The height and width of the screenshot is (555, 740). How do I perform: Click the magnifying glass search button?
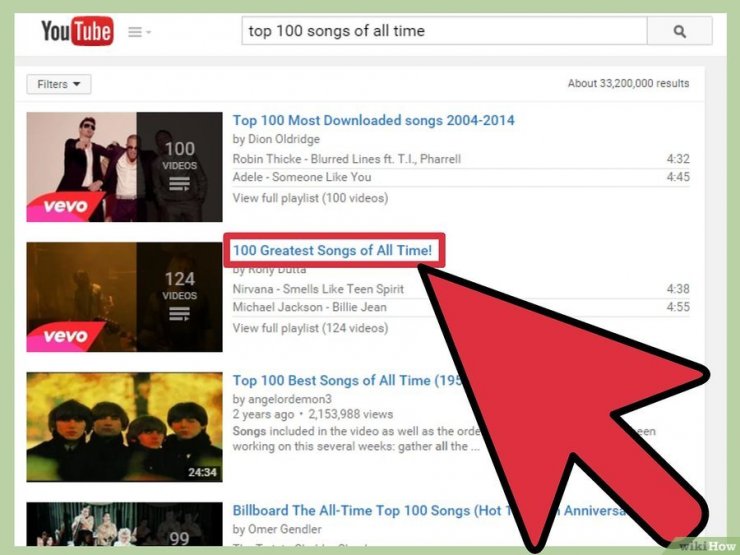coord(680,31)
